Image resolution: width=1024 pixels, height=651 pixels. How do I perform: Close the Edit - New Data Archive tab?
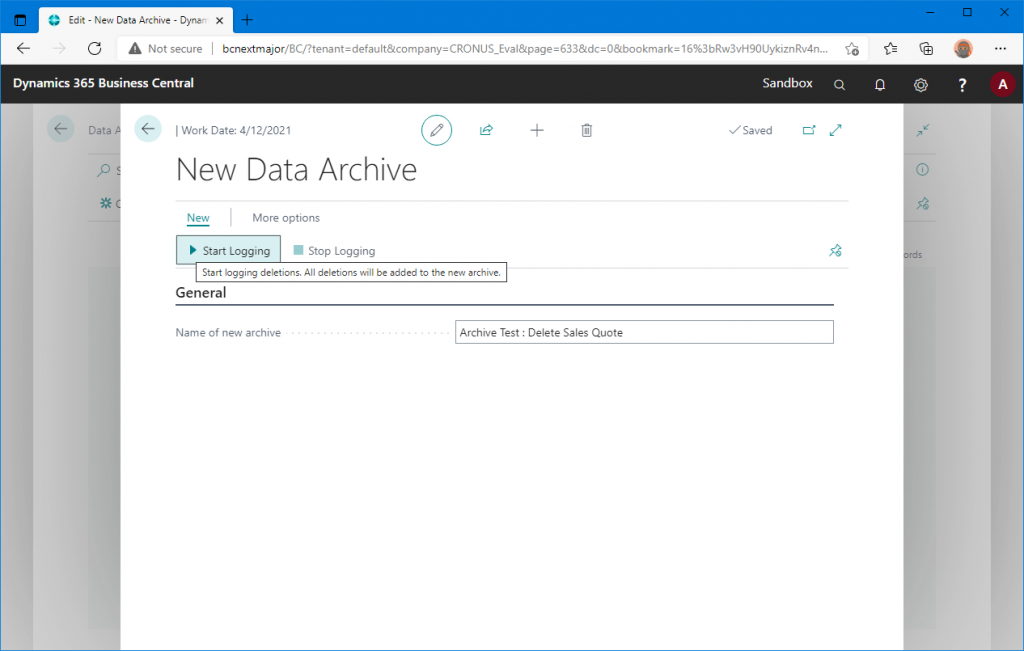(x=219, y=20)
